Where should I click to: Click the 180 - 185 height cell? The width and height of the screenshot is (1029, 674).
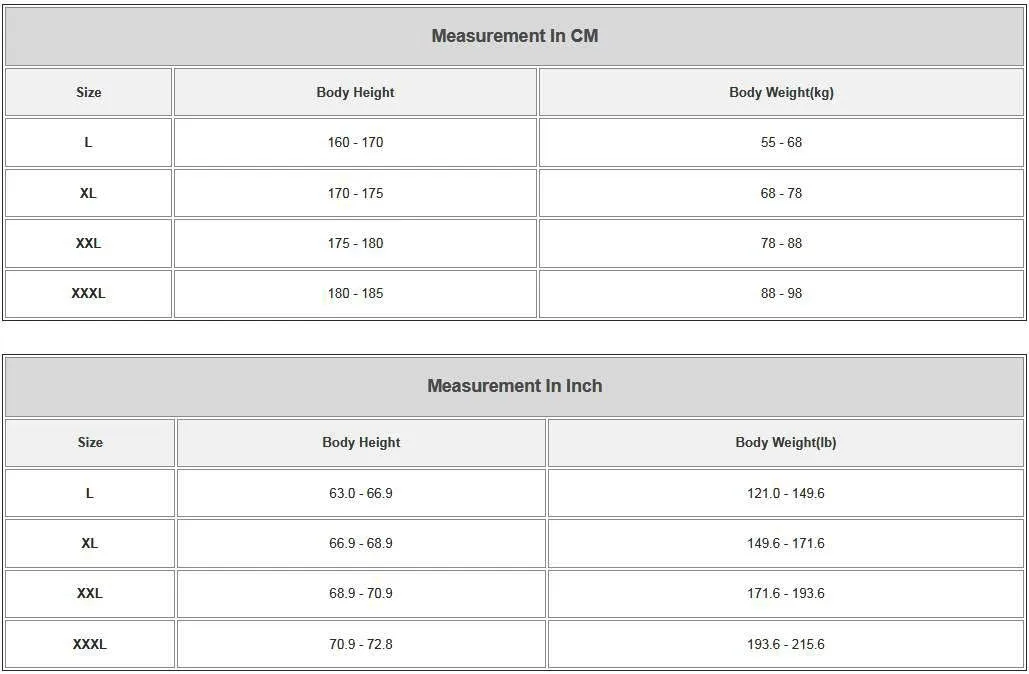pyautogui.click(x=355, y=293)
